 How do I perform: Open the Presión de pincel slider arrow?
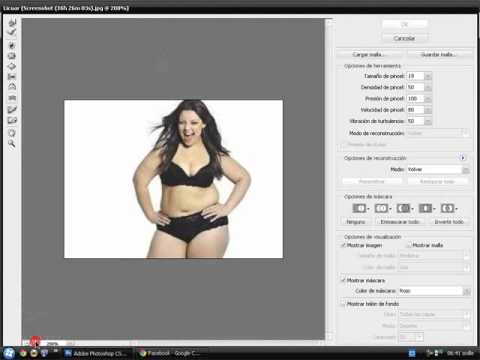pos(428,99)
